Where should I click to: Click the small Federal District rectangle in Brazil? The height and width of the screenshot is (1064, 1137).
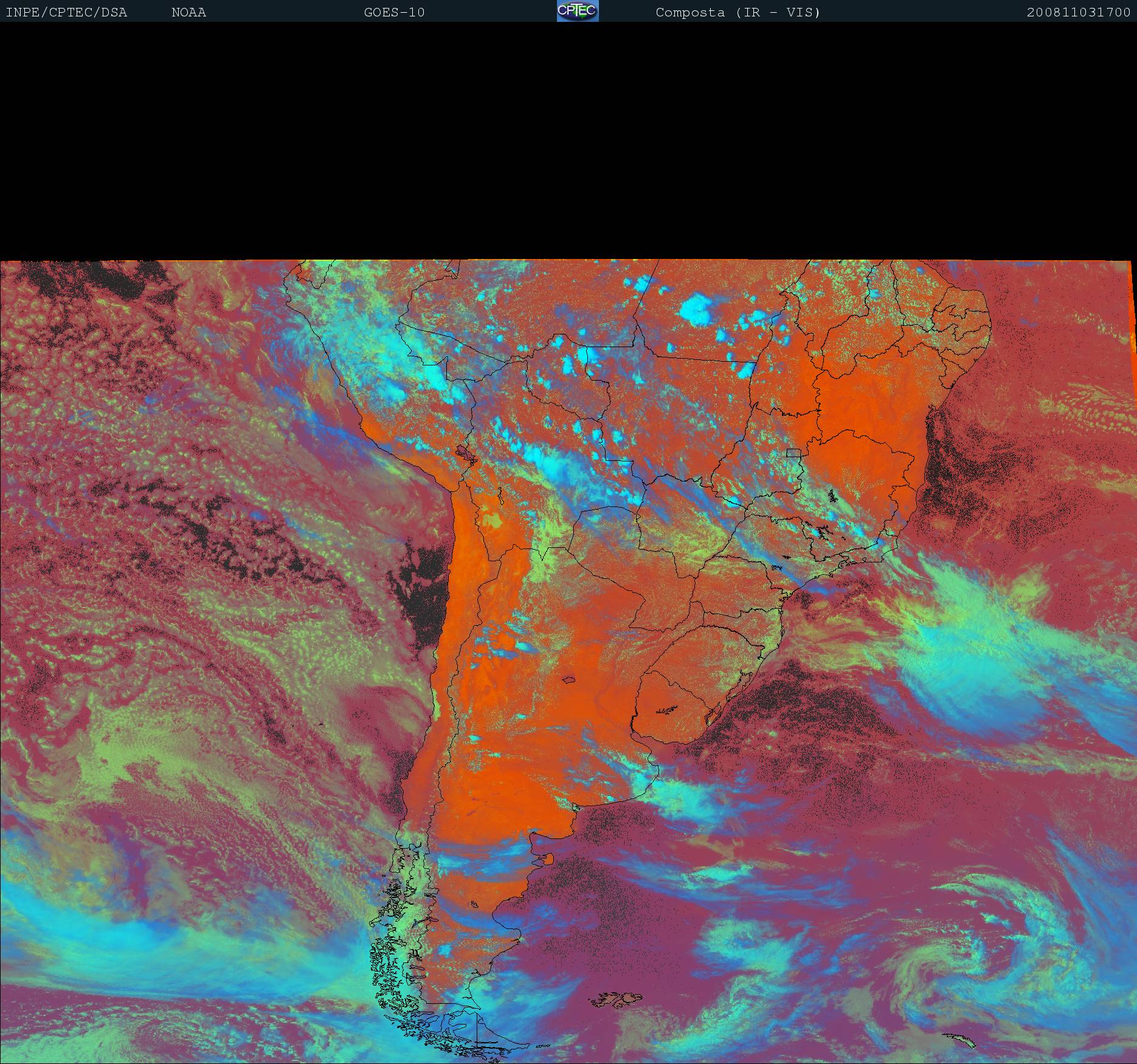793,452
